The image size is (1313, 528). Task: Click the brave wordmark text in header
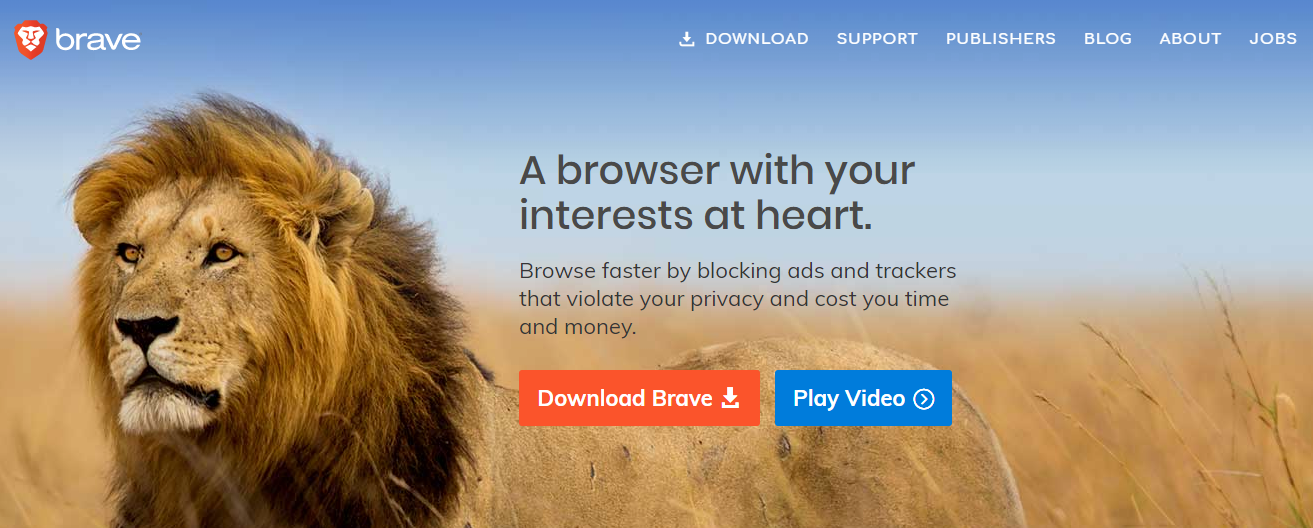click(x=98, y=40)
